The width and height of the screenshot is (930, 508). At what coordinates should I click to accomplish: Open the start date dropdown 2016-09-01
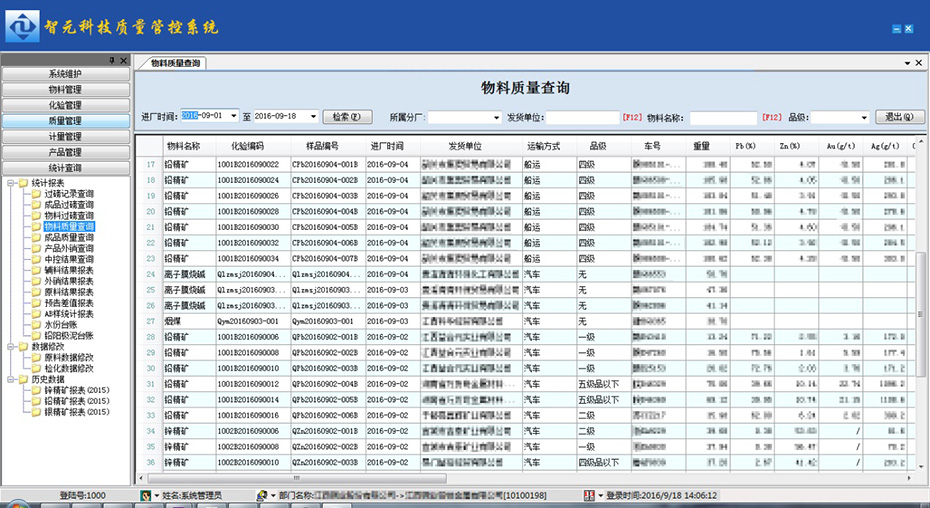233,117
